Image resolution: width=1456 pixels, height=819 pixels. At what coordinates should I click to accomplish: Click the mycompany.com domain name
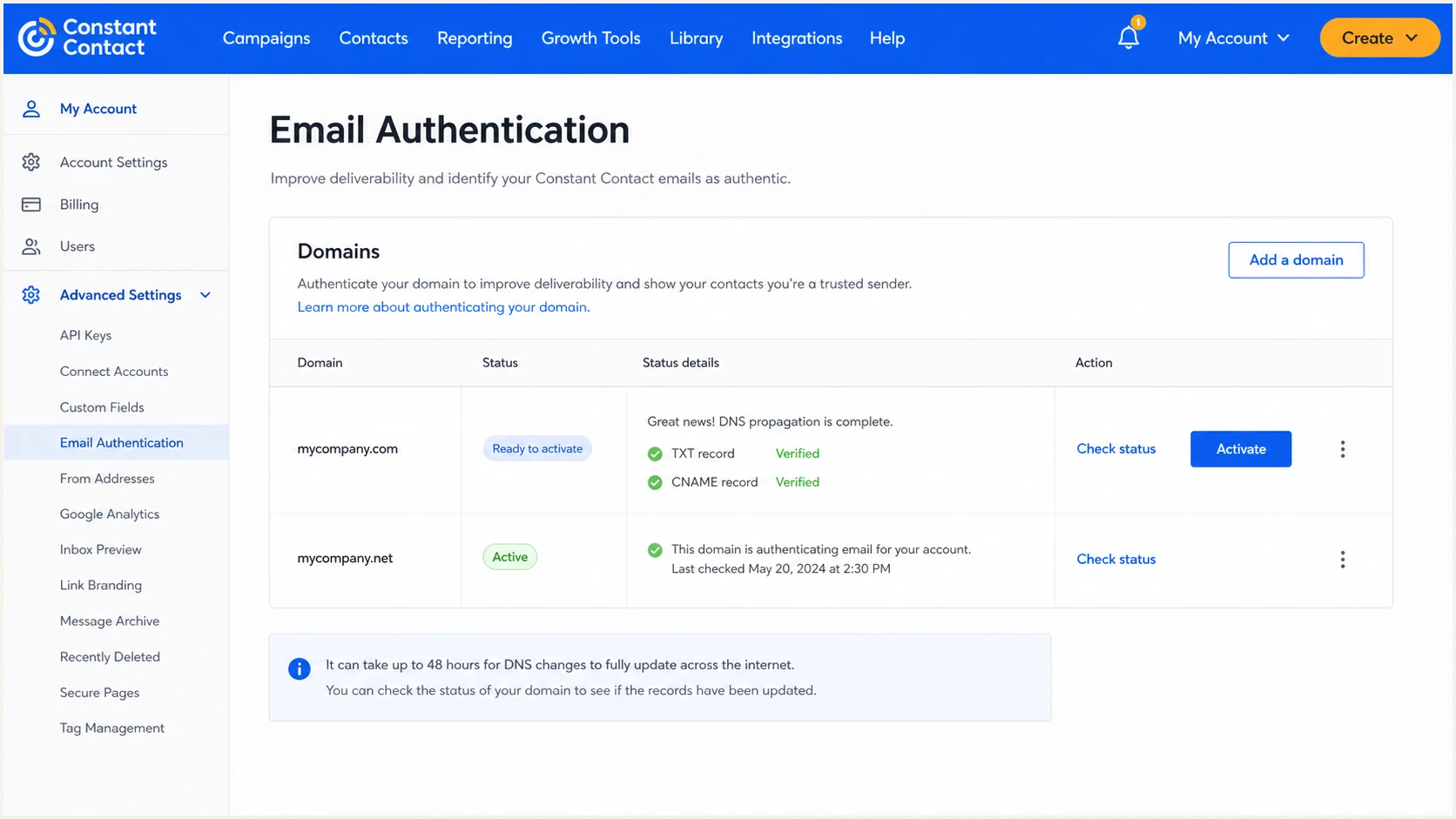pyautogui.click(x=347, y=449)
